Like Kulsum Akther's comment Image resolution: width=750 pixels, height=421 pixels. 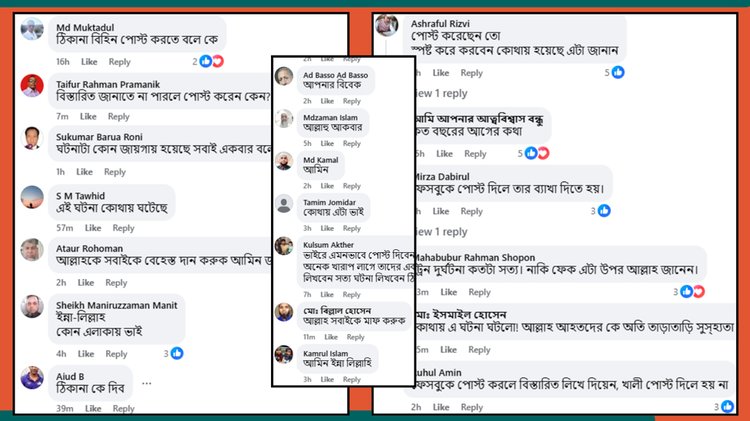[x=327, y=294]
